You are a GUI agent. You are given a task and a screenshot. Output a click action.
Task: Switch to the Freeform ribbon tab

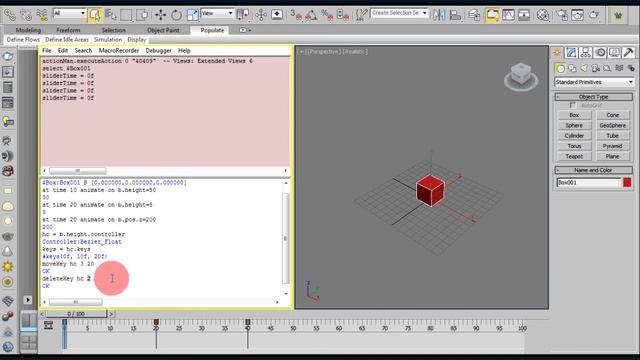pyautogui.click(x=68, y=30)
